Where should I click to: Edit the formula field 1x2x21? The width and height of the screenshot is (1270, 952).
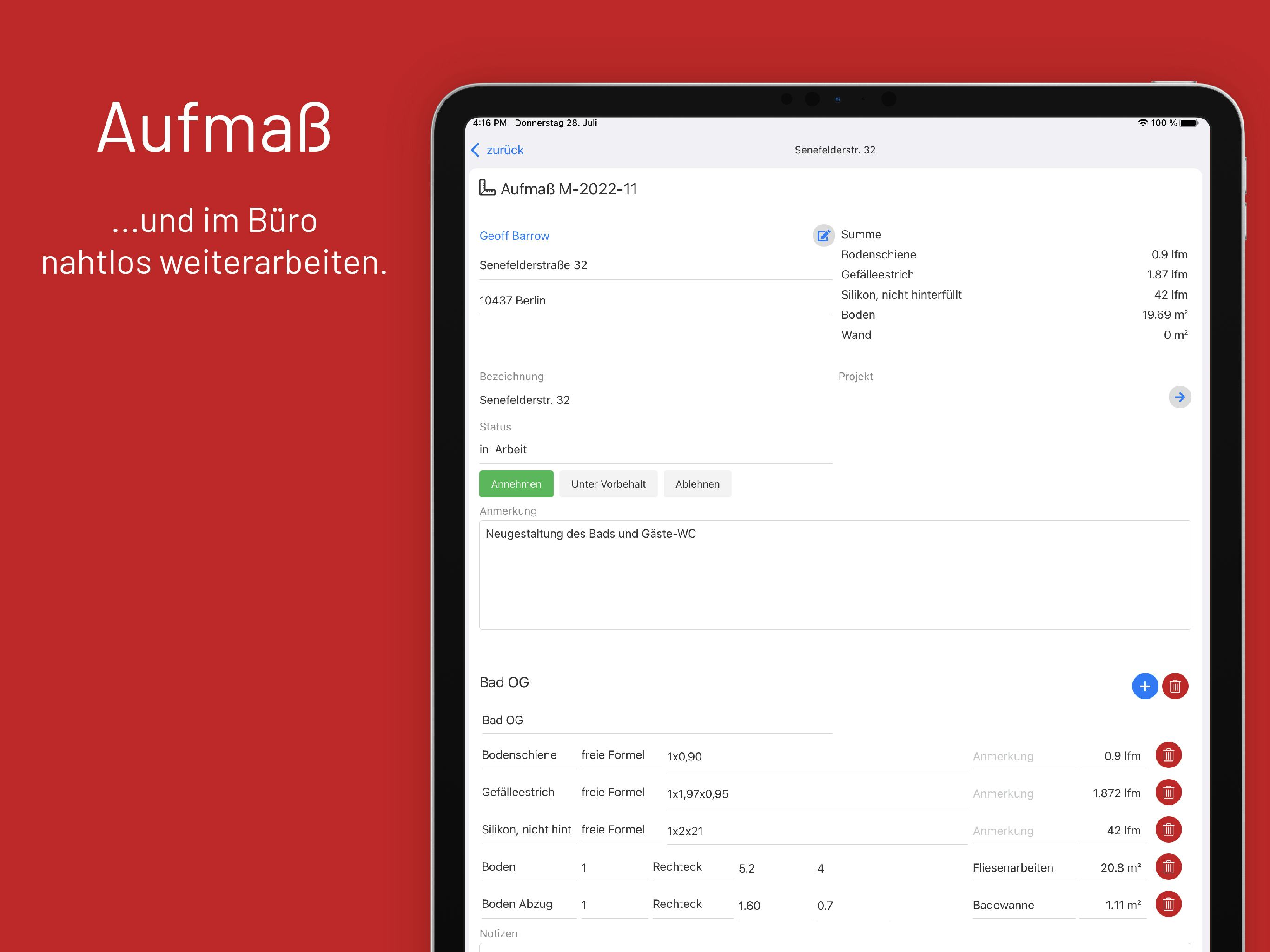tap(815, 832)
